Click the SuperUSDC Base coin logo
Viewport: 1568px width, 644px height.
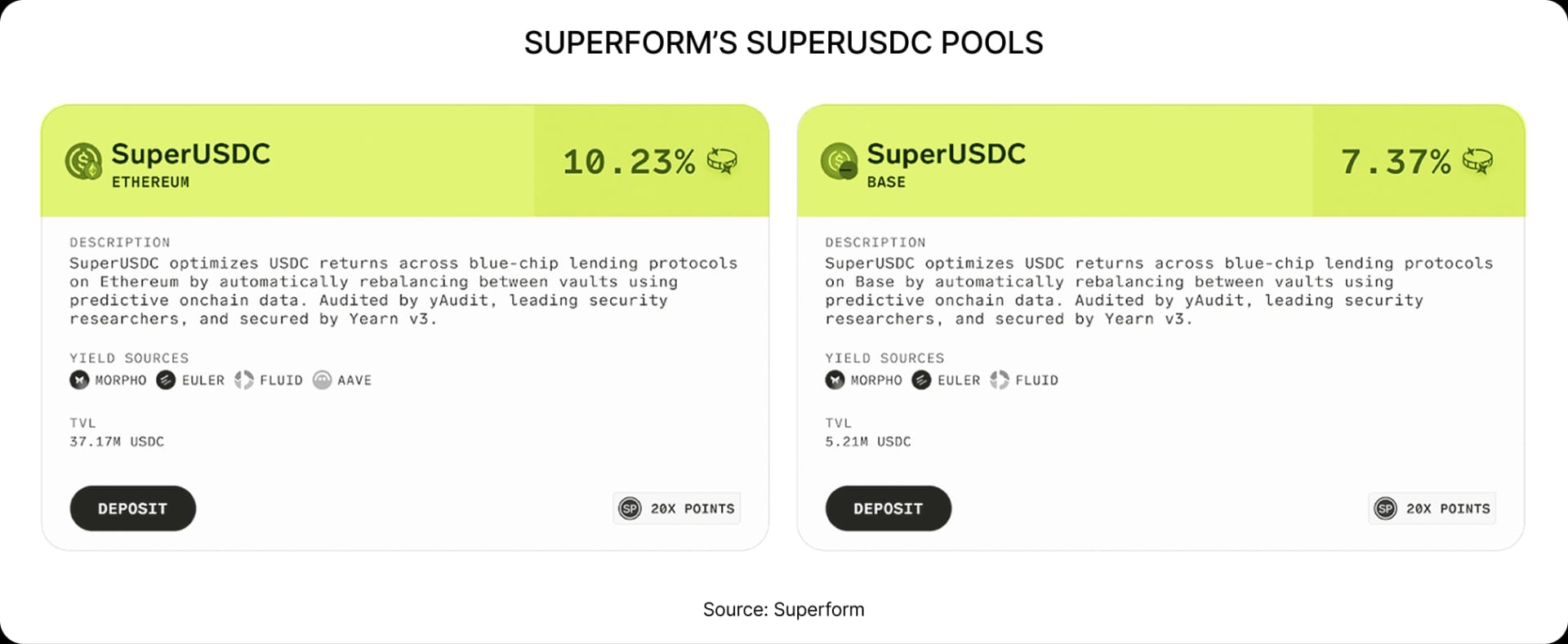(840, 161)
